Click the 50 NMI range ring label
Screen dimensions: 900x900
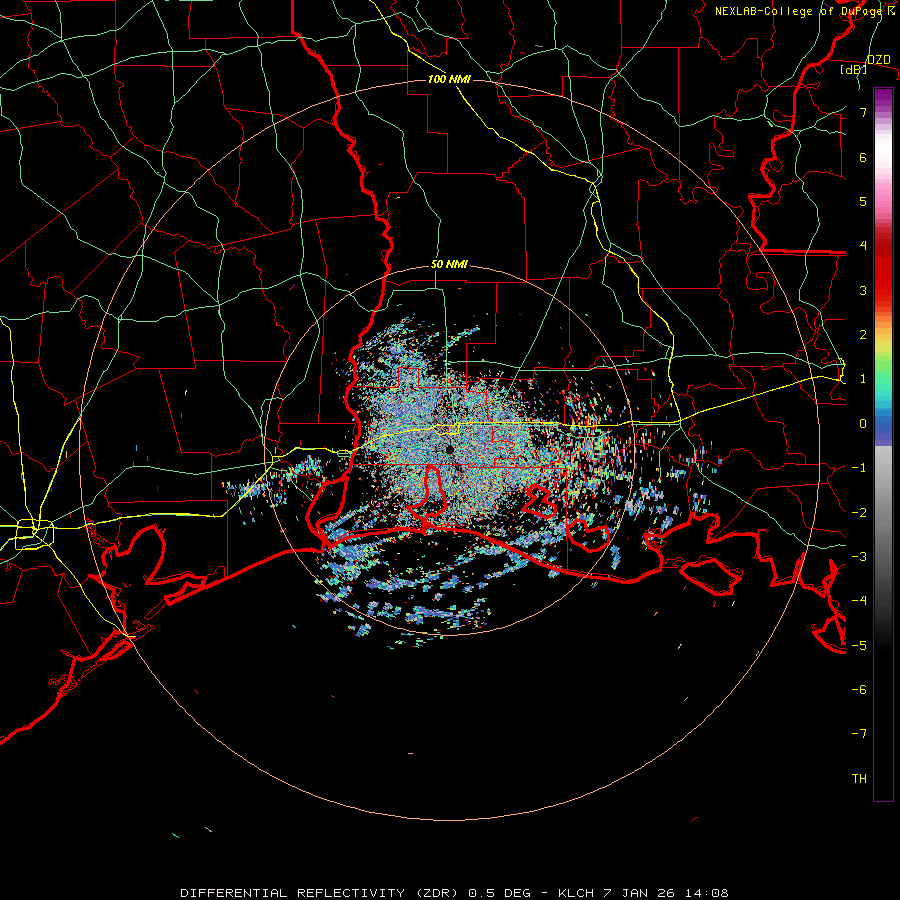[x=449, y=265]
